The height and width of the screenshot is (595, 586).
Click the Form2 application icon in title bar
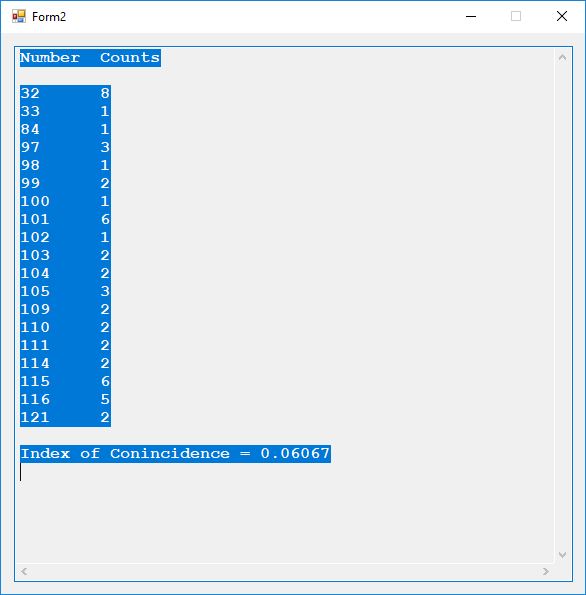point(19,16)
